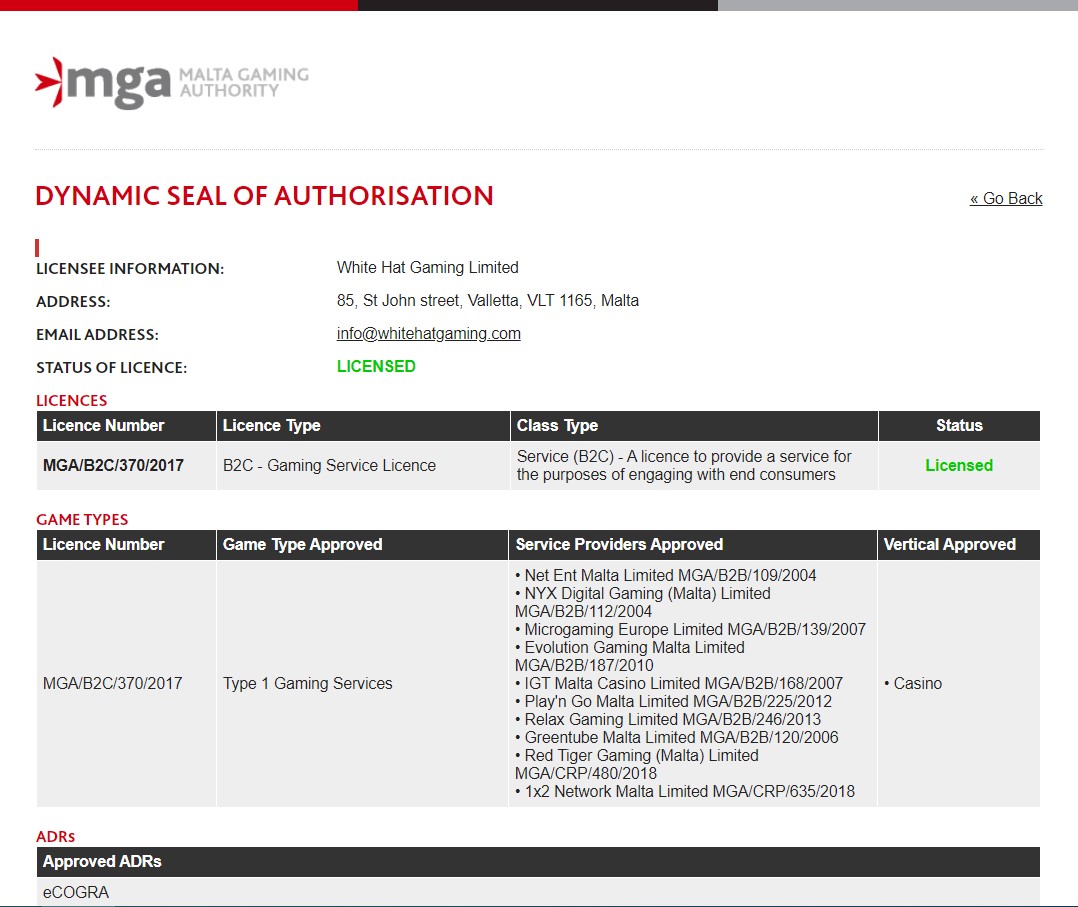1078x907 pixels.
Task: Click the address 85, St John street, Valletta
Action: pyautogui.click(x=487, y=300)
